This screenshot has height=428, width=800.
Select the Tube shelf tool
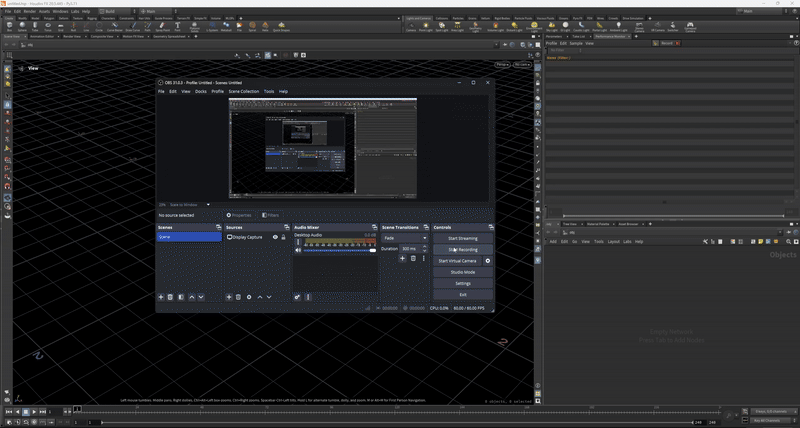click(35, 26)
